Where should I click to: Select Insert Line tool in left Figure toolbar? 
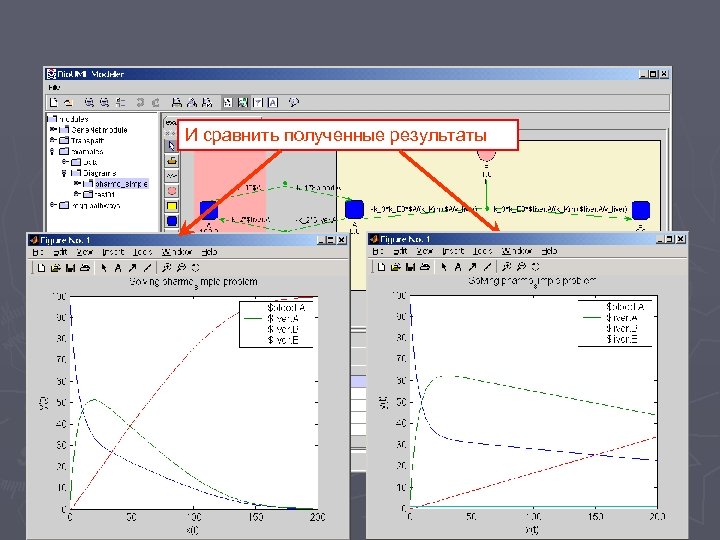(x=147, y=268)
